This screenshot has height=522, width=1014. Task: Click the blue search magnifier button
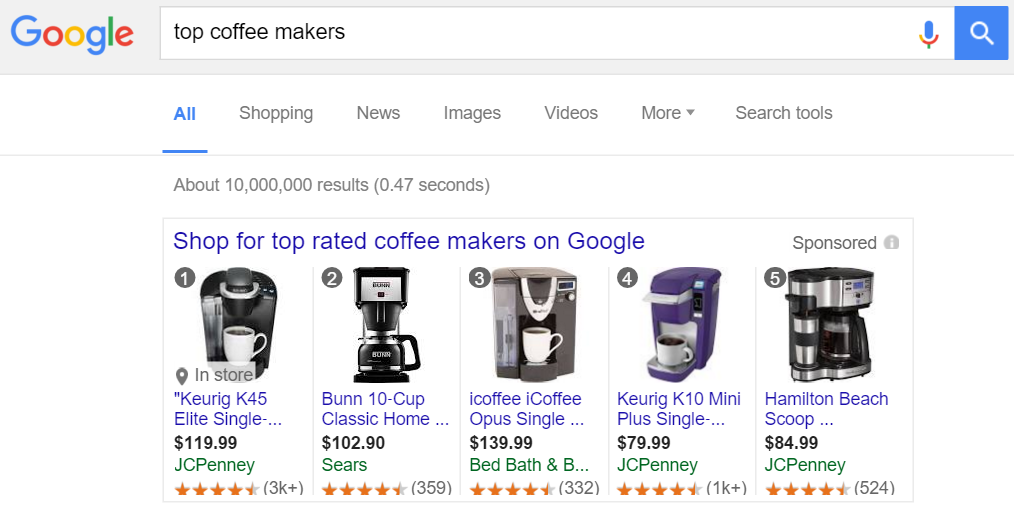[981, 33]
